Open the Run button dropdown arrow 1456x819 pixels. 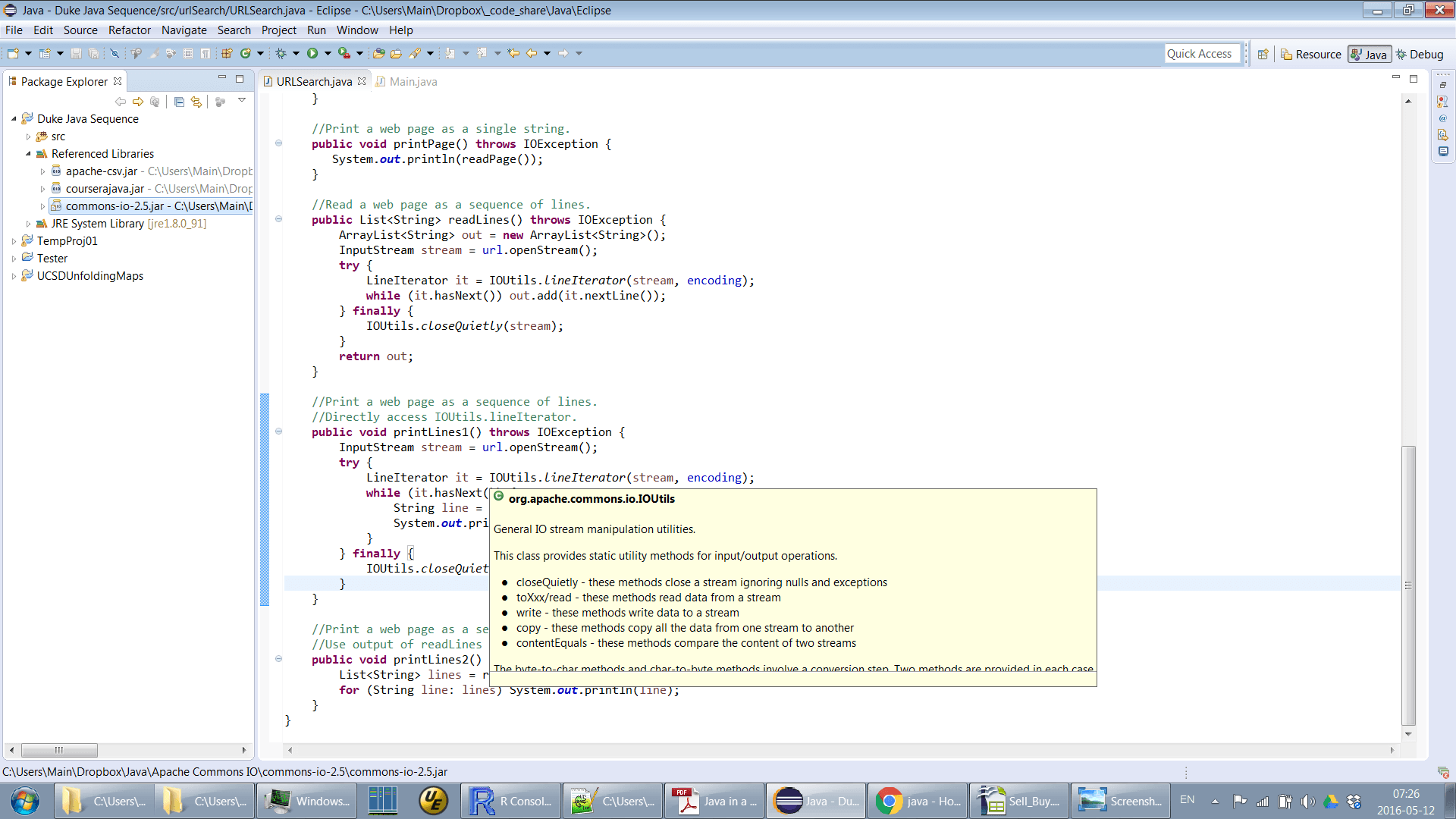[x=328, y=53]
